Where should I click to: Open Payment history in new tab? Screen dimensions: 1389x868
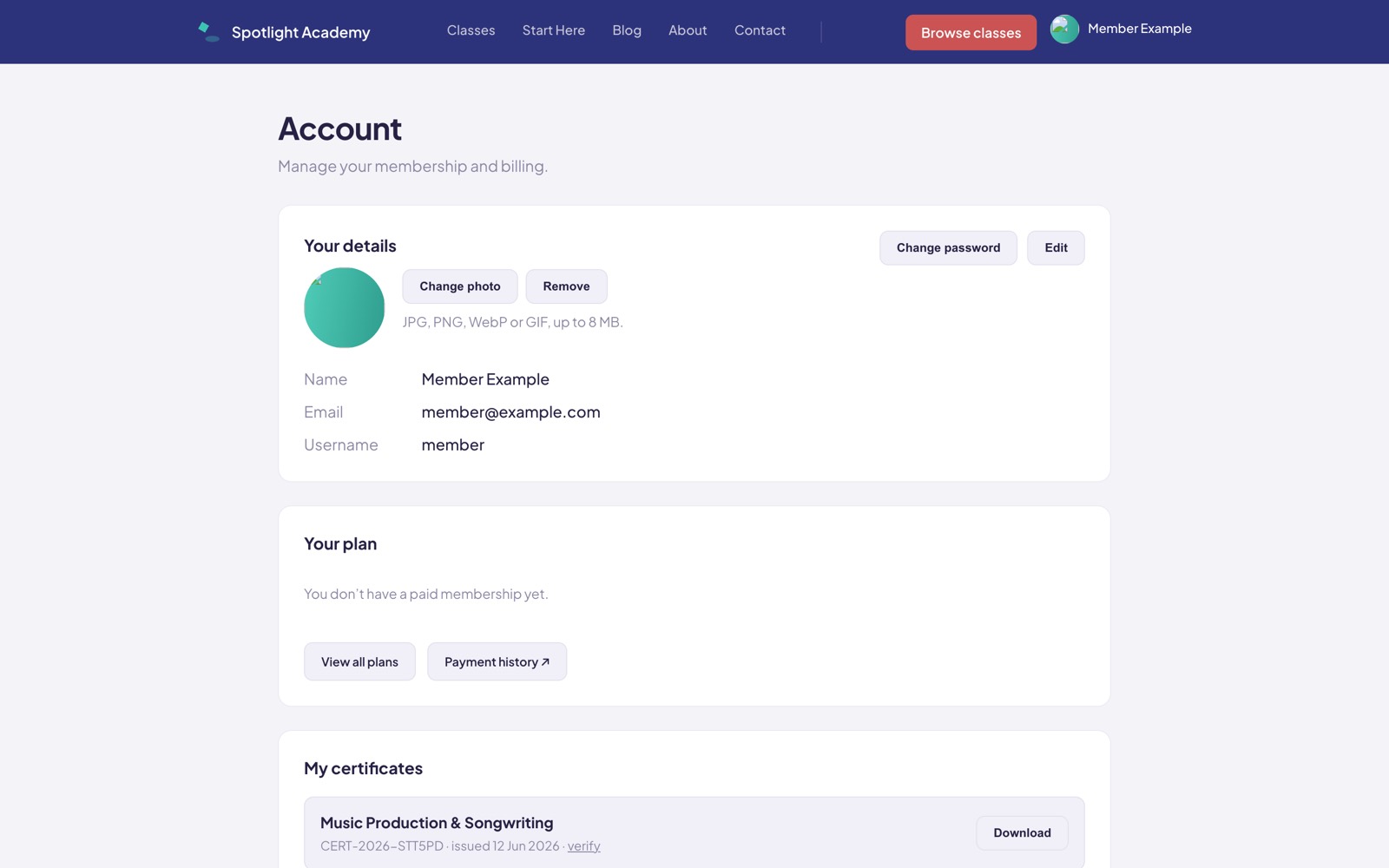tap(497, 661)
